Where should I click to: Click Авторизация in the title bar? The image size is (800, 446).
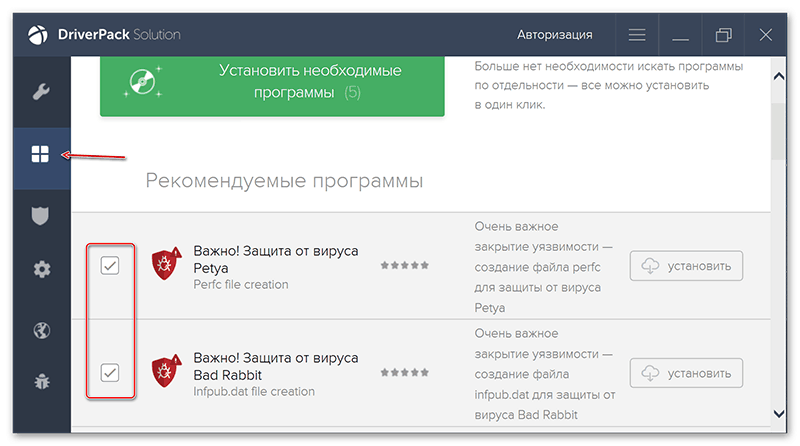tap(554, 35)
